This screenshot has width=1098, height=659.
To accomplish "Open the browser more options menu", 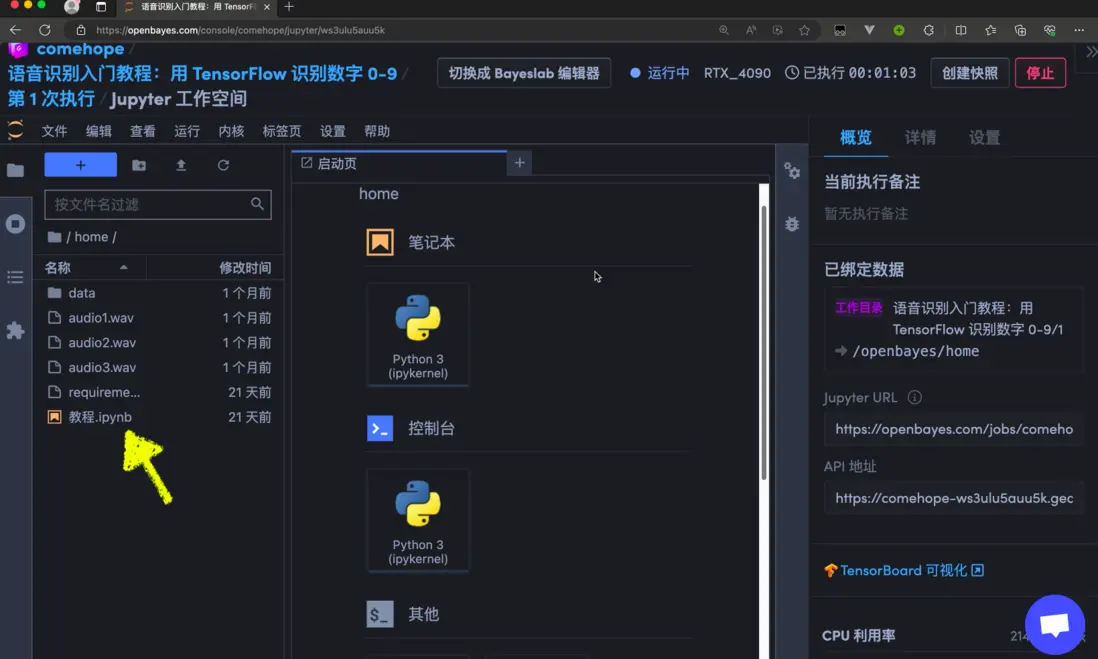I will 1078,30.
